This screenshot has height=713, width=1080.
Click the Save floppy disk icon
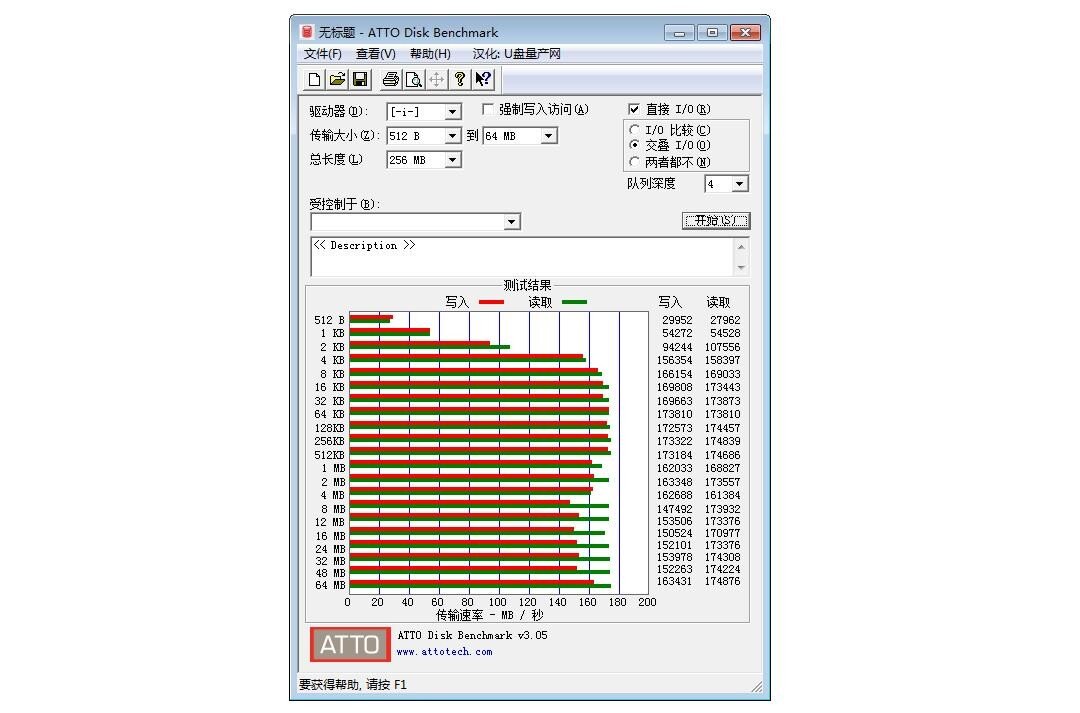(360, 80)
